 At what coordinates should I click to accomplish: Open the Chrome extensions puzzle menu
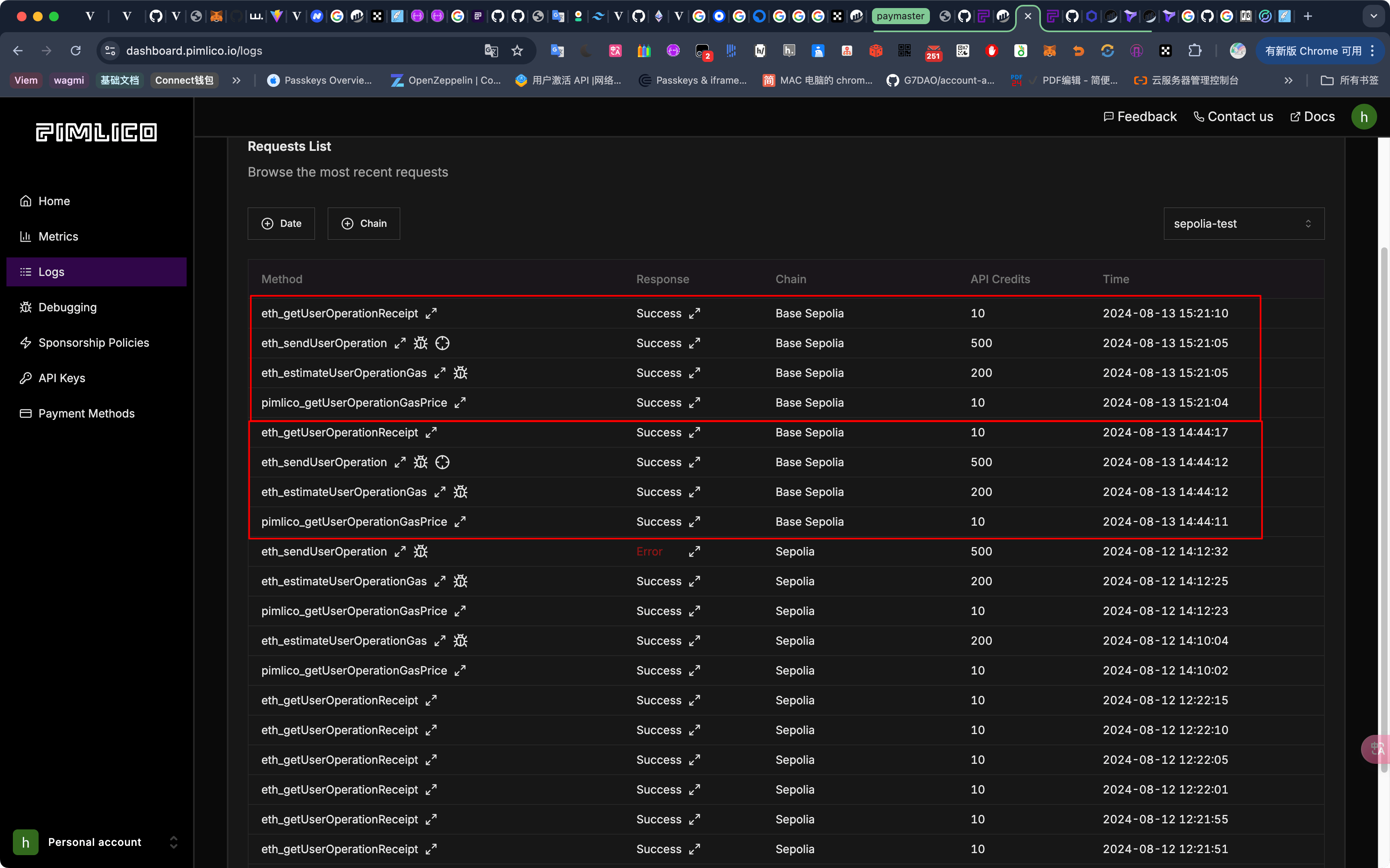[1195, 51]
